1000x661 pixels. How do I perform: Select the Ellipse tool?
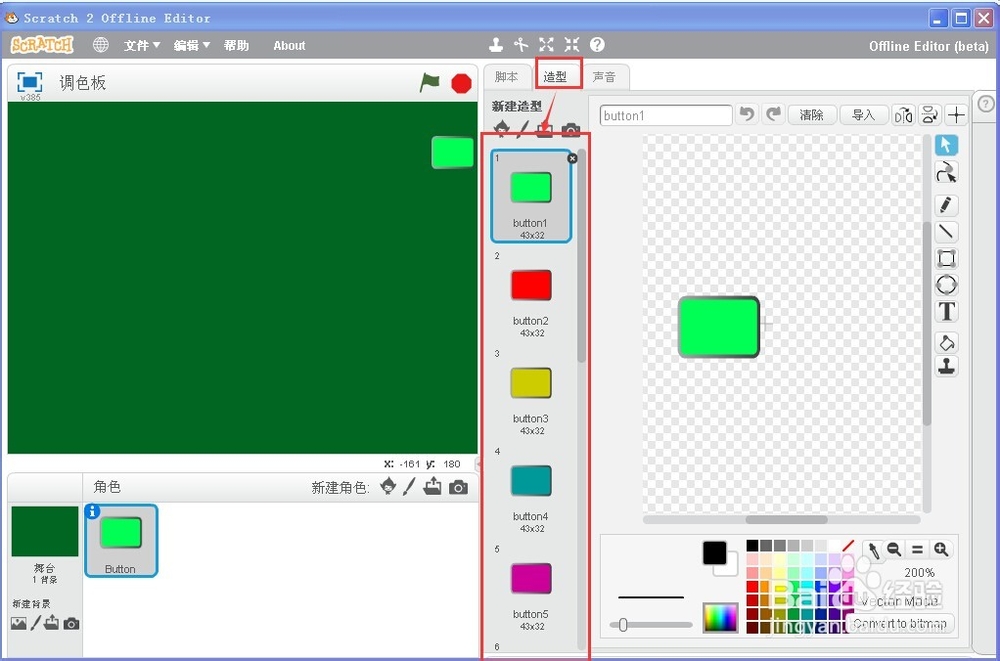point(946,285)
